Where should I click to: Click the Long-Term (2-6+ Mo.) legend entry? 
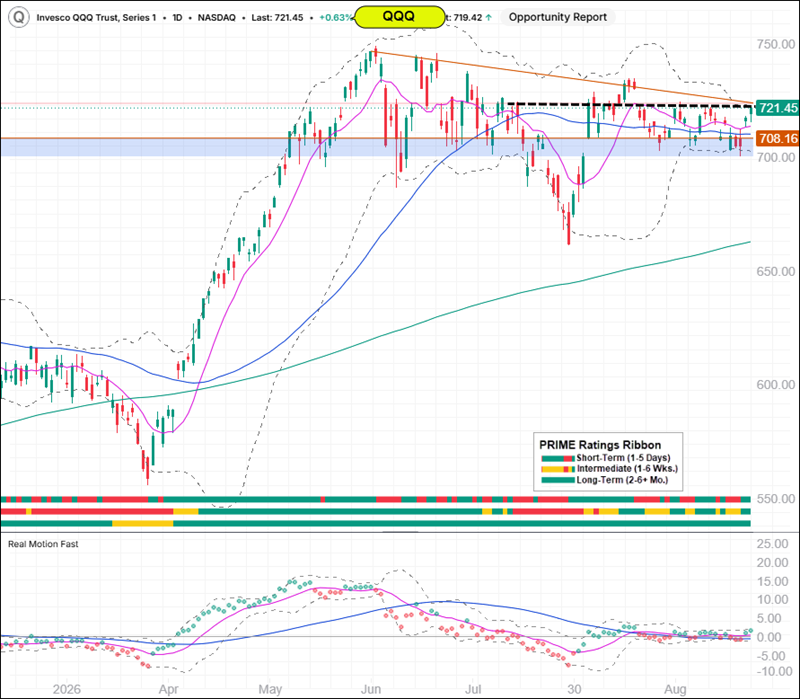605,480
